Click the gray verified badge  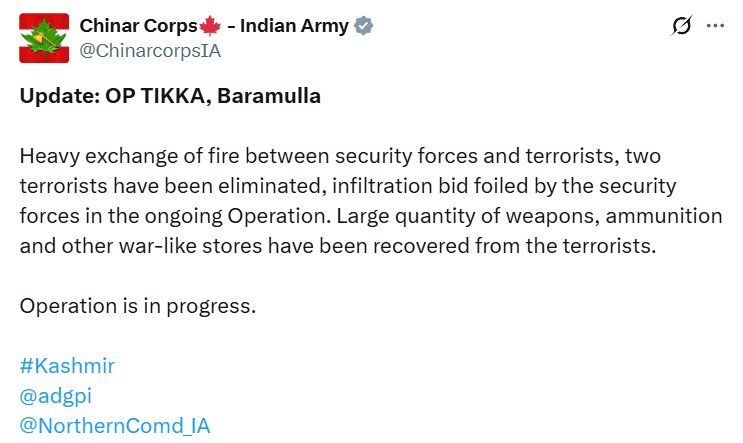(365, 27)
